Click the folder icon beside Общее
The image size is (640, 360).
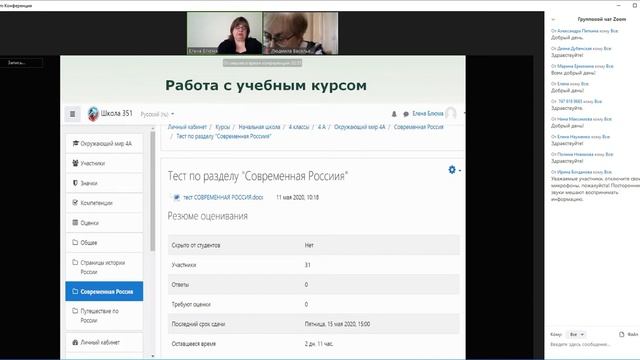pos(75,242)
